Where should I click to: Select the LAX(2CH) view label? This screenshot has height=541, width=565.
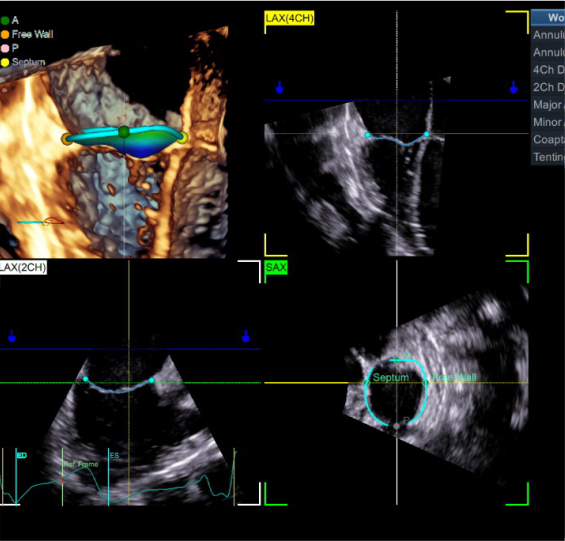[23, 267]
